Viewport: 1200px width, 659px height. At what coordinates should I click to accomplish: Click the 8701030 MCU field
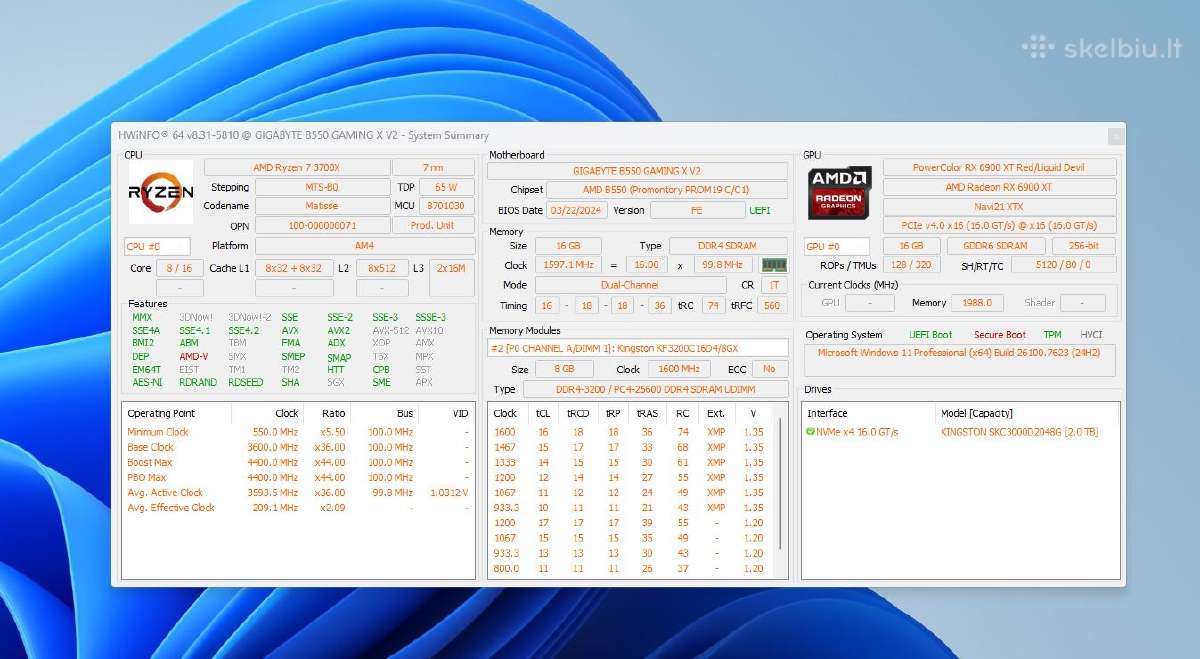[446, 206]
